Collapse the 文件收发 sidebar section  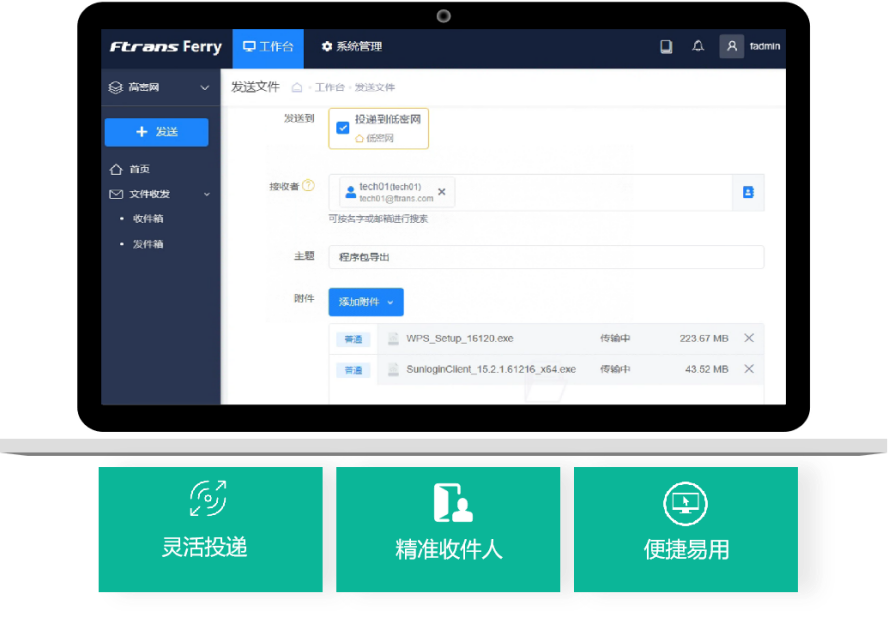coord(208,194)
